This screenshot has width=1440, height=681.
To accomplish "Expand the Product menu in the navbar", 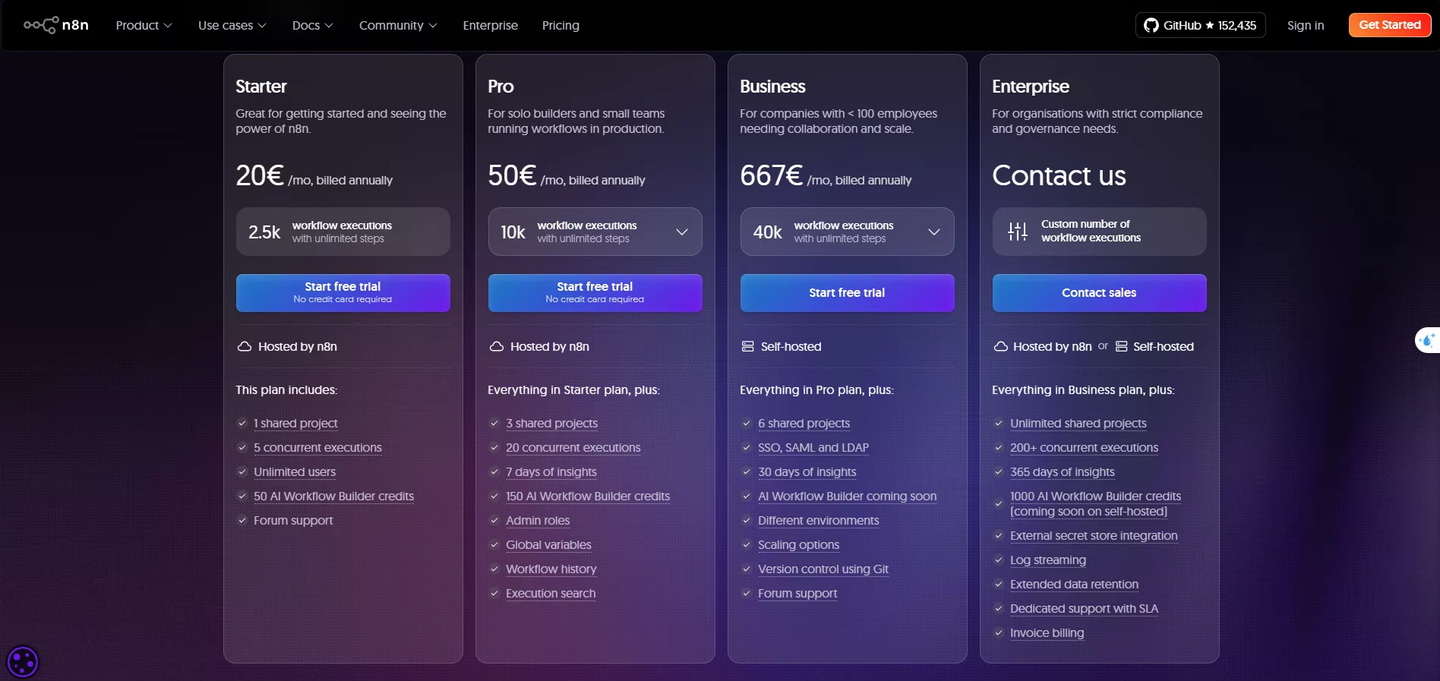I will [144, 25].
